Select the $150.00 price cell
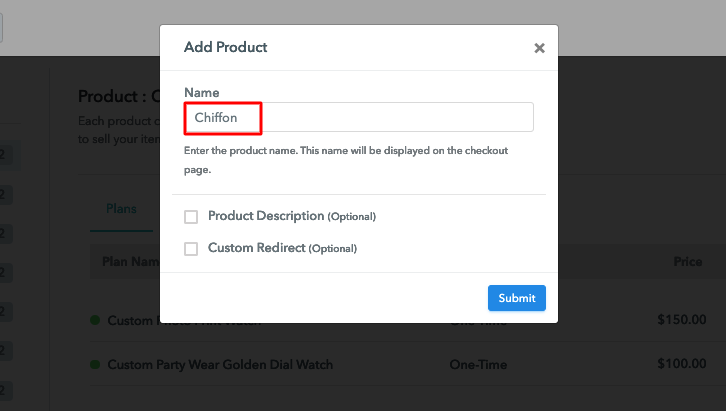Screen dimensions: 726x411 [682, 320]
